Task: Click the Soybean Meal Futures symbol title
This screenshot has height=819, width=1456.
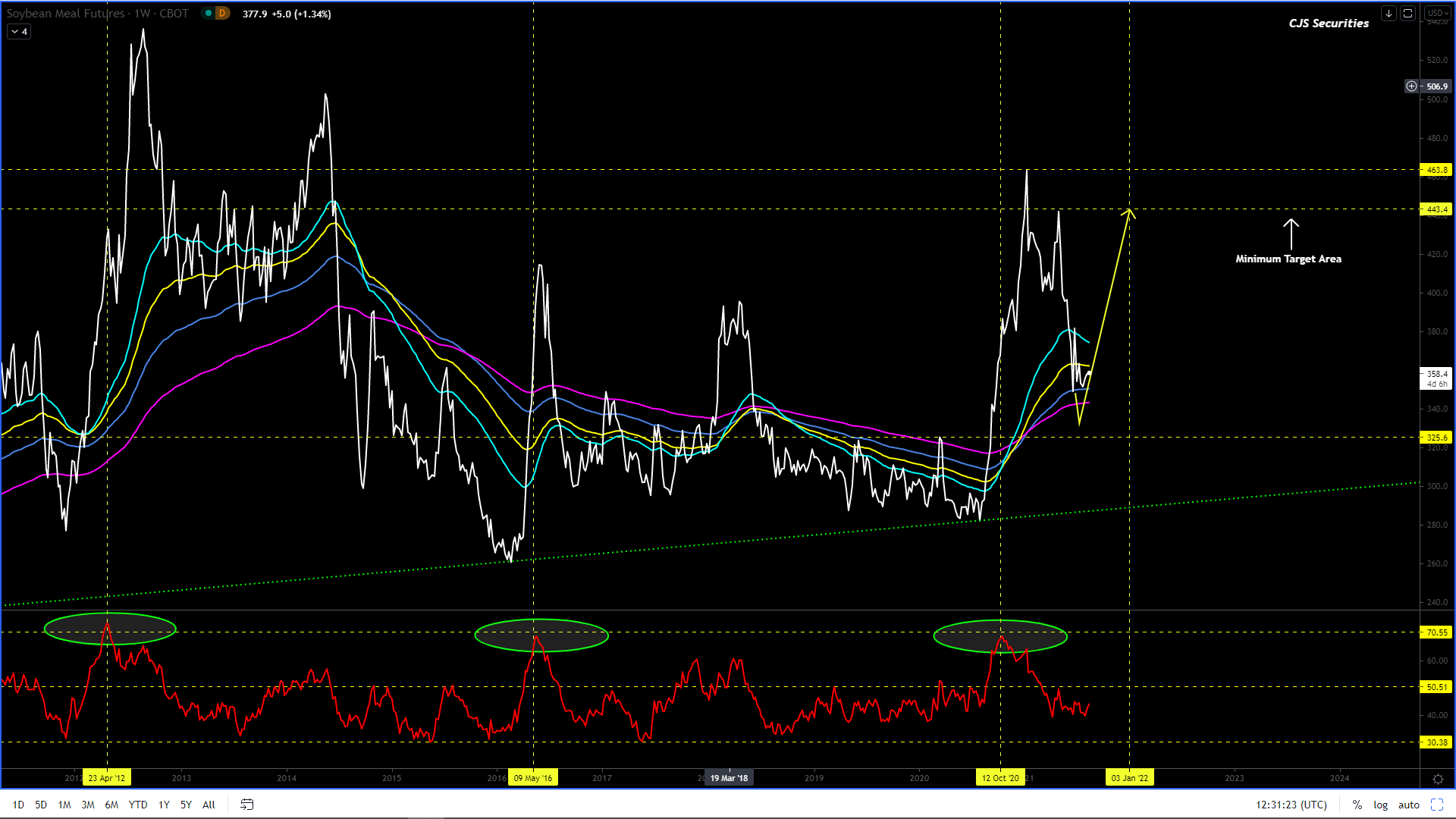Action: [x=65, y=14]
